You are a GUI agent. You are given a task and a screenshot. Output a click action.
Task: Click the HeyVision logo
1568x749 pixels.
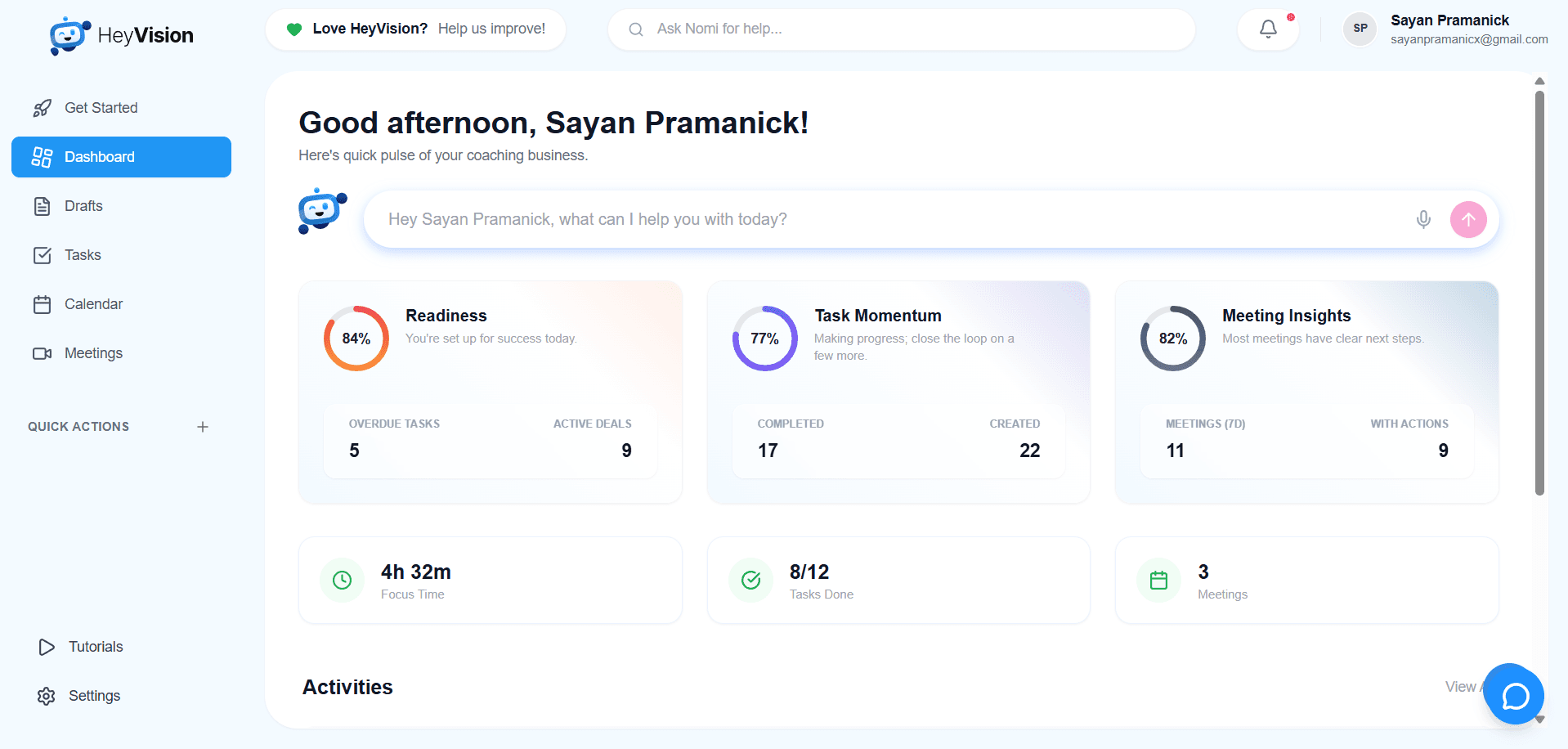tap(122, 35)
